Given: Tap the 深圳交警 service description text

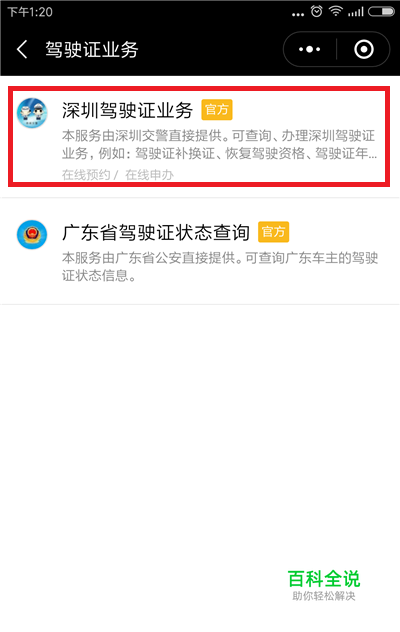Looking at the screenshot, I should coord(219,144).
